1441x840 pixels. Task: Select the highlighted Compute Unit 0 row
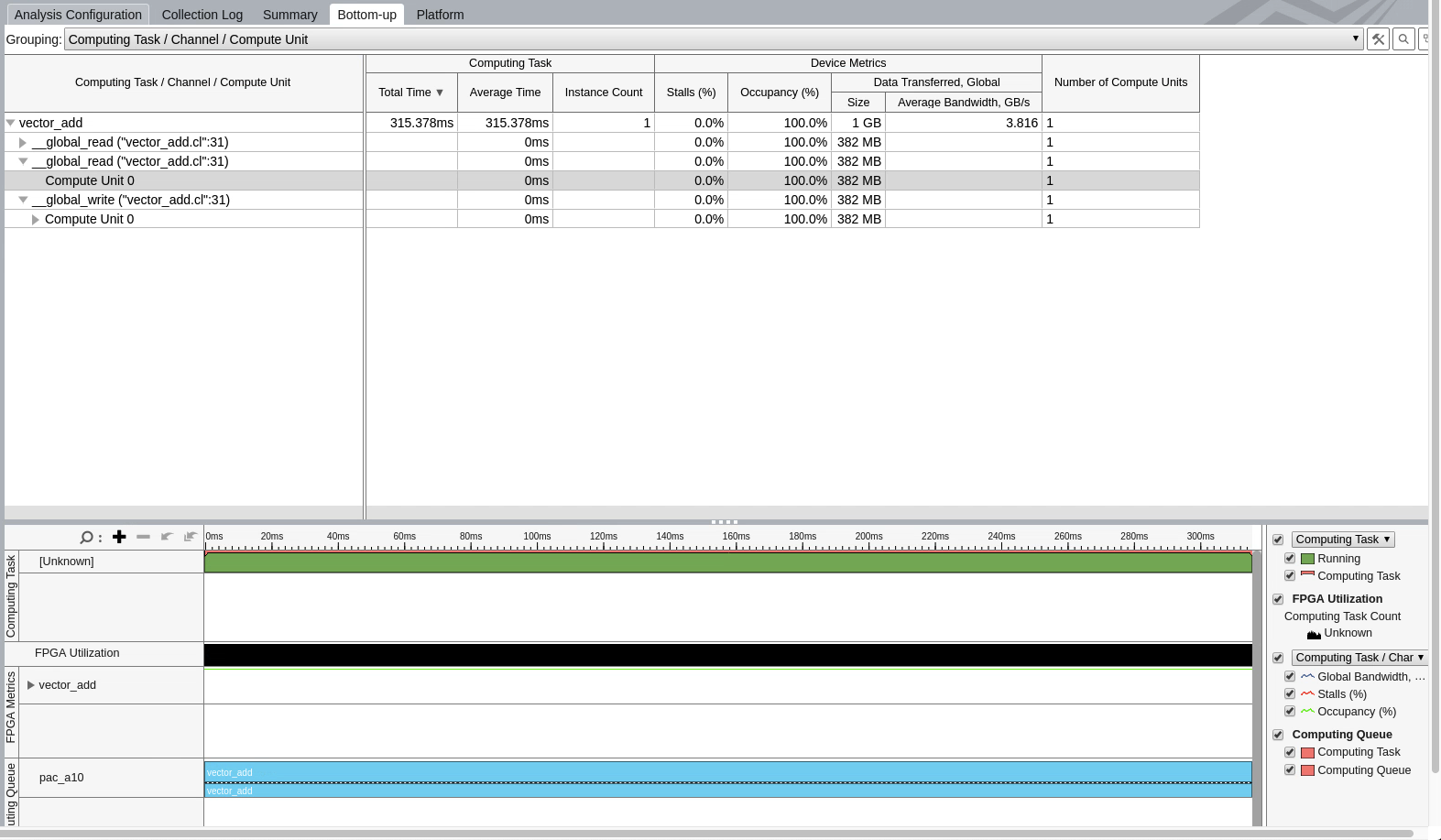(602, 180)
